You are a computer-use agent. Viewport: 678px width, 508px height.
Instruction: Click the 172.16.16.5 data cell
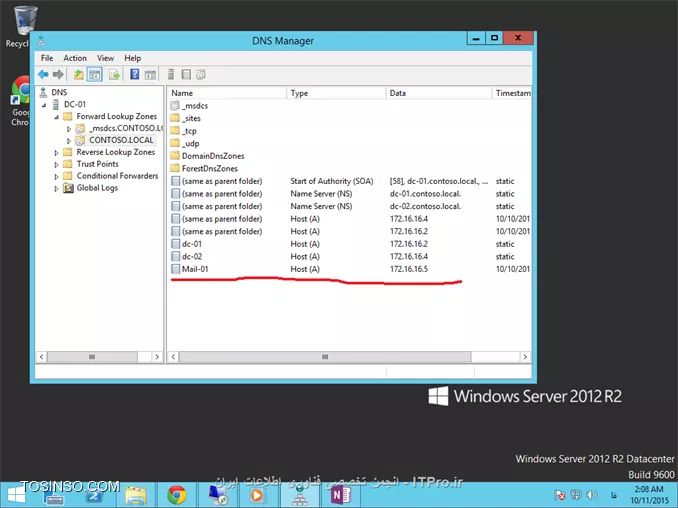pos(409,269)
